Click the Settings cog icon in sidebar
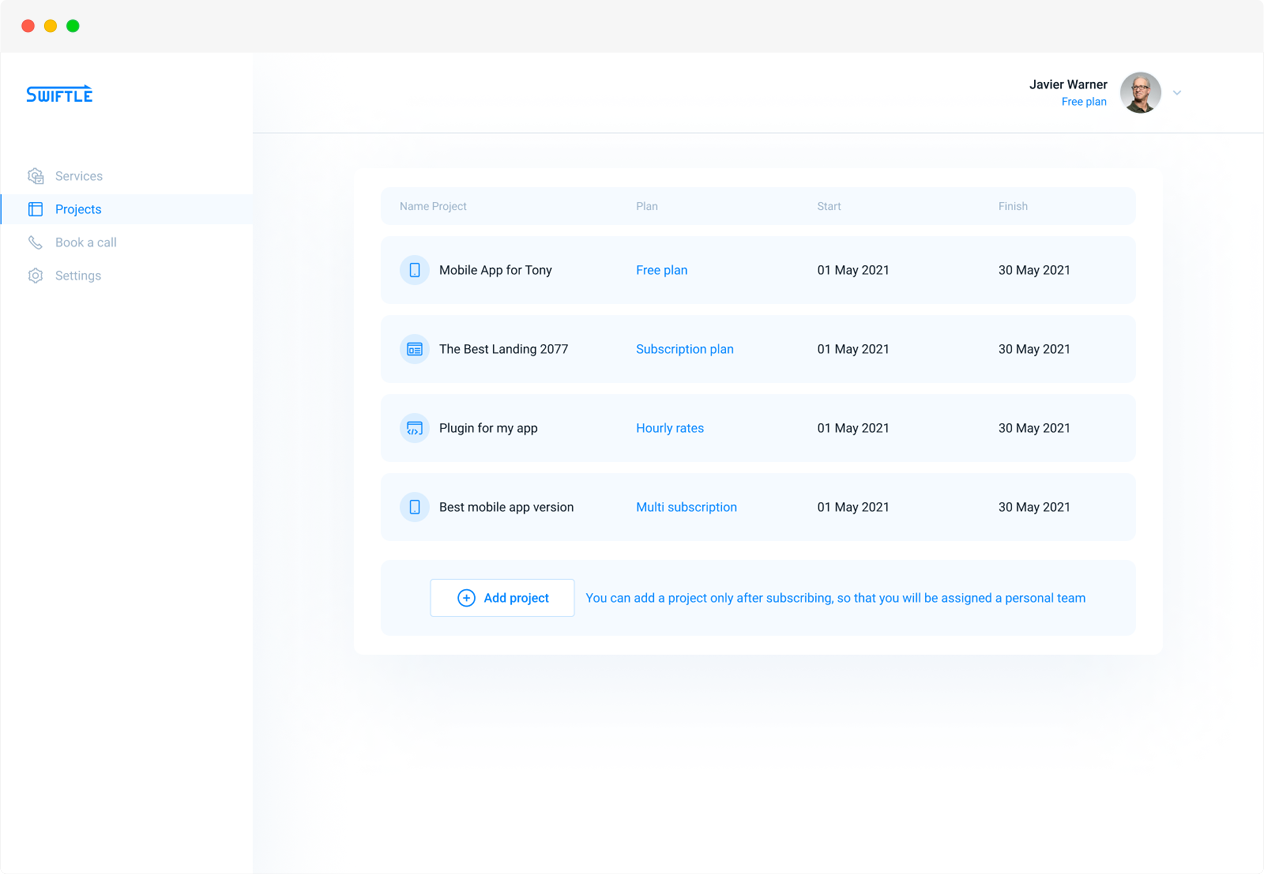The height and width of the screenshot is (874, 1264). (x=36, y=276)
